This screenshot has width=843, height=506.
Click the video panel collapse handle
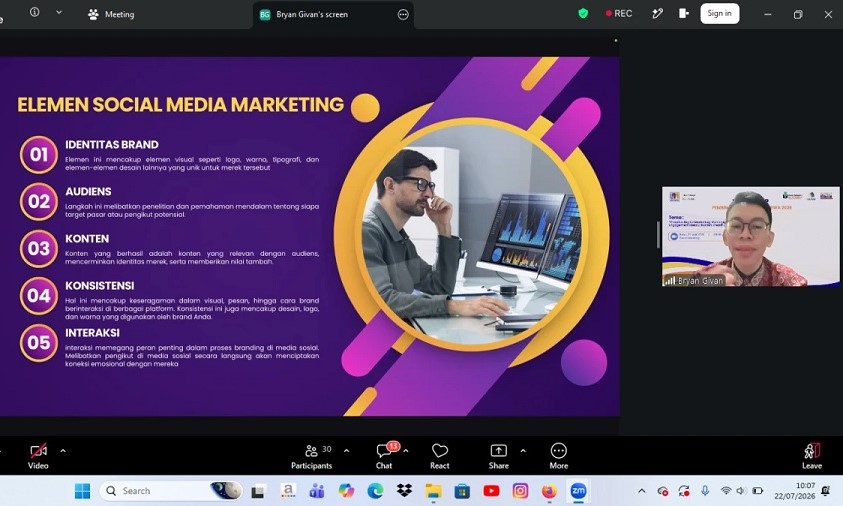(x=658, y=235)
